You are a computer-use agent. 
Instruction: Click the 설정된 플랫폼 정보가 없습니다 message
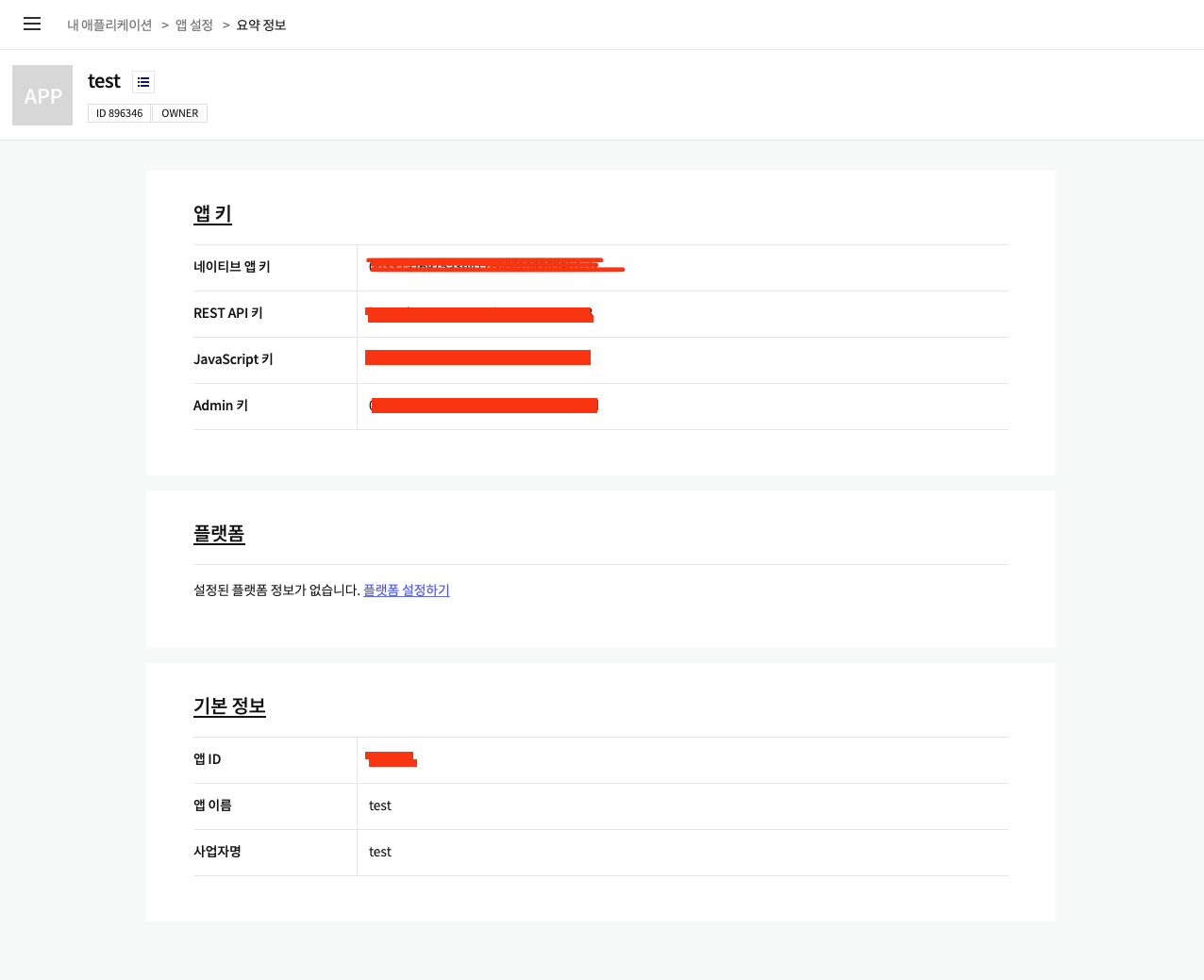coord(276,590)
